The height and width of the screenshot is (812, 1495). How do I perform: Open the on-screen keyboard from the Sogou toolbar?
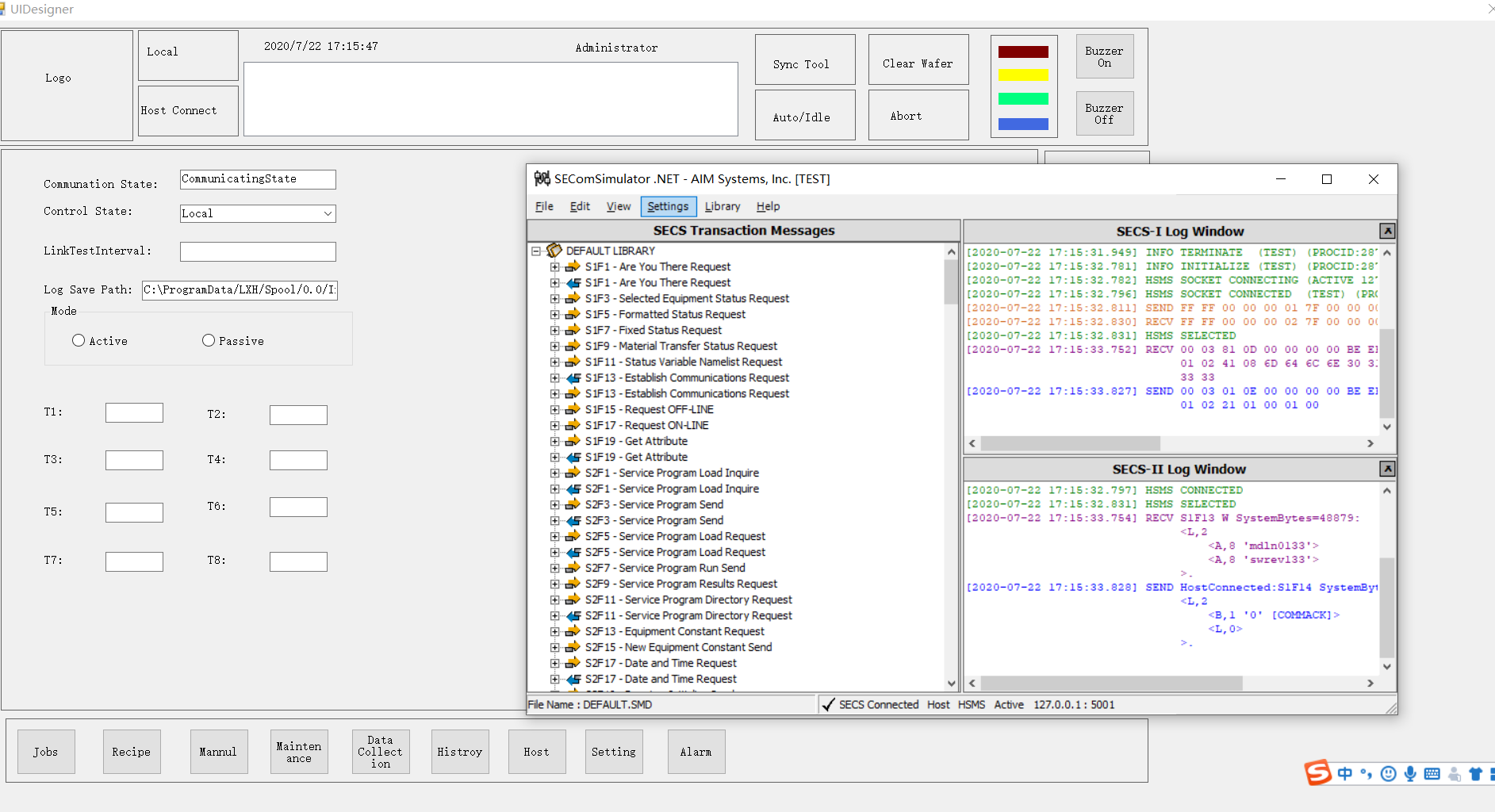click(x=1432, y=773)
